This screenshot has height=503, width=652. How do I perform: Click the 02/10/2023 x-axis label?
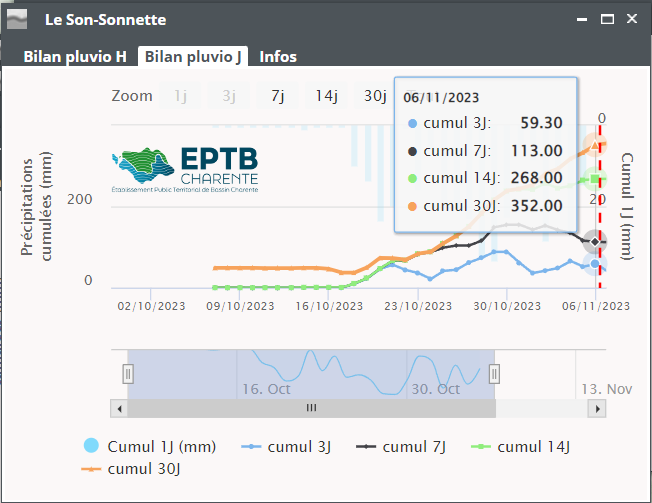[x=151, y=306]
